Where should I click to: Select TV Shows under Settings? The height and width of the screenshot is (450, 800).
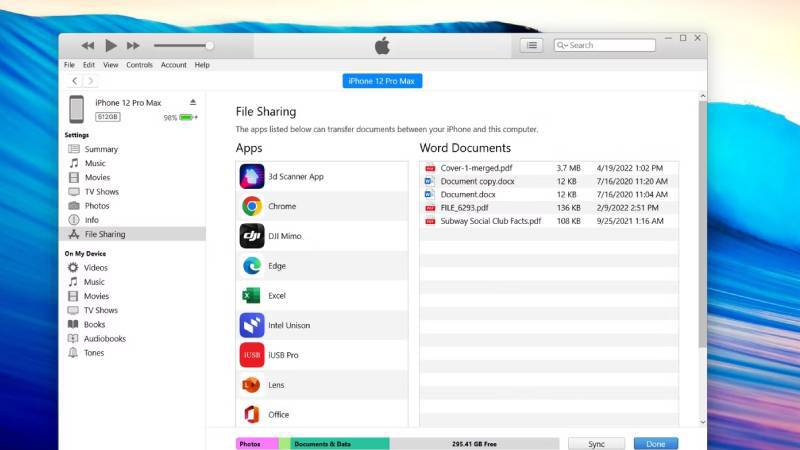pyautogui.click(x=102, y=192)
